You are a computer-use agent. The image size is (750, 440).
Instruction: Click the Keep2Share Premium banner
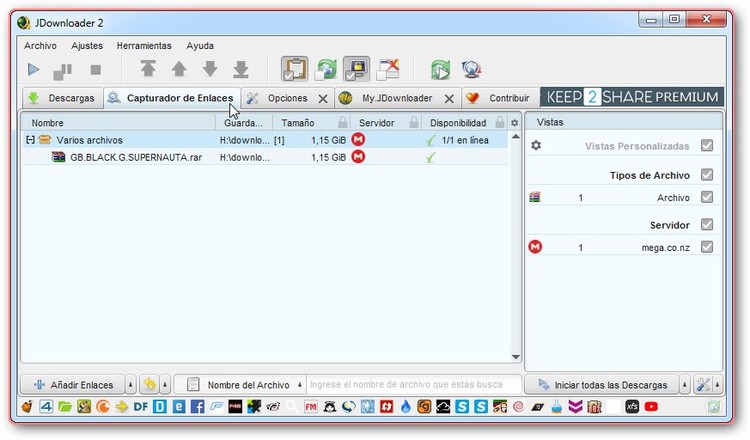click(x=632, y=97)
